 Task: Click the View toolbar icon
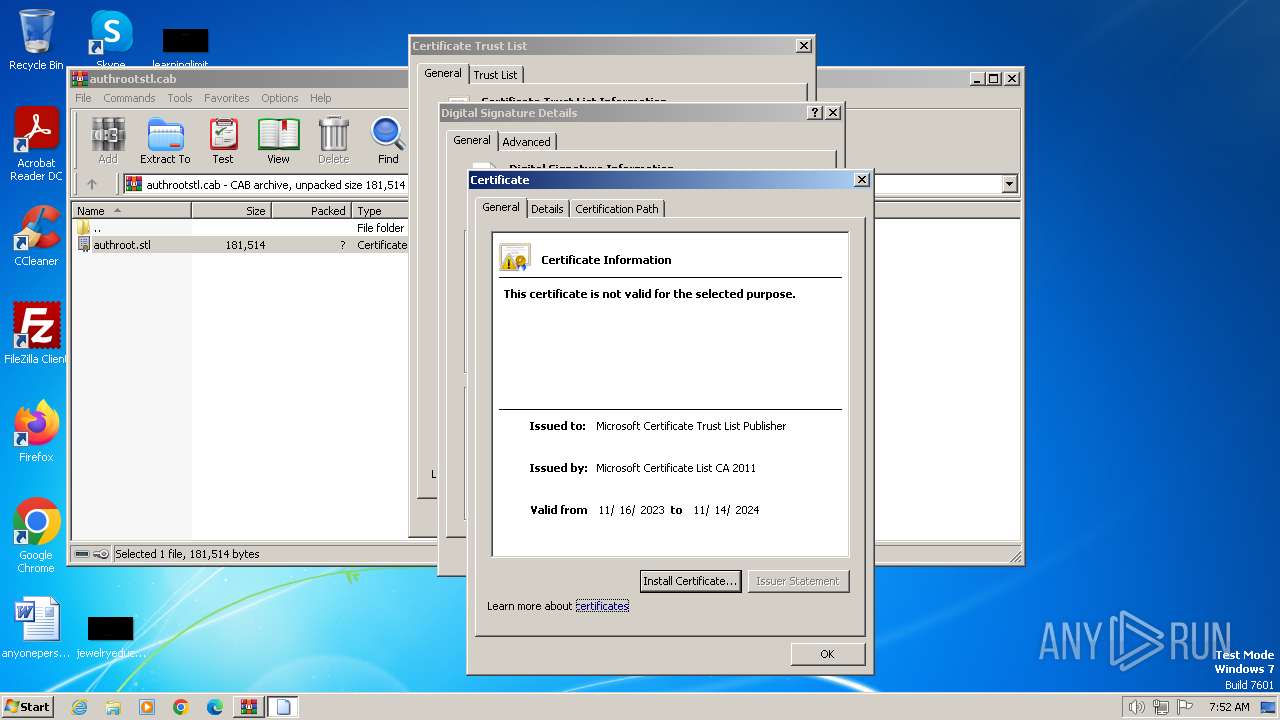coord(278,141)
